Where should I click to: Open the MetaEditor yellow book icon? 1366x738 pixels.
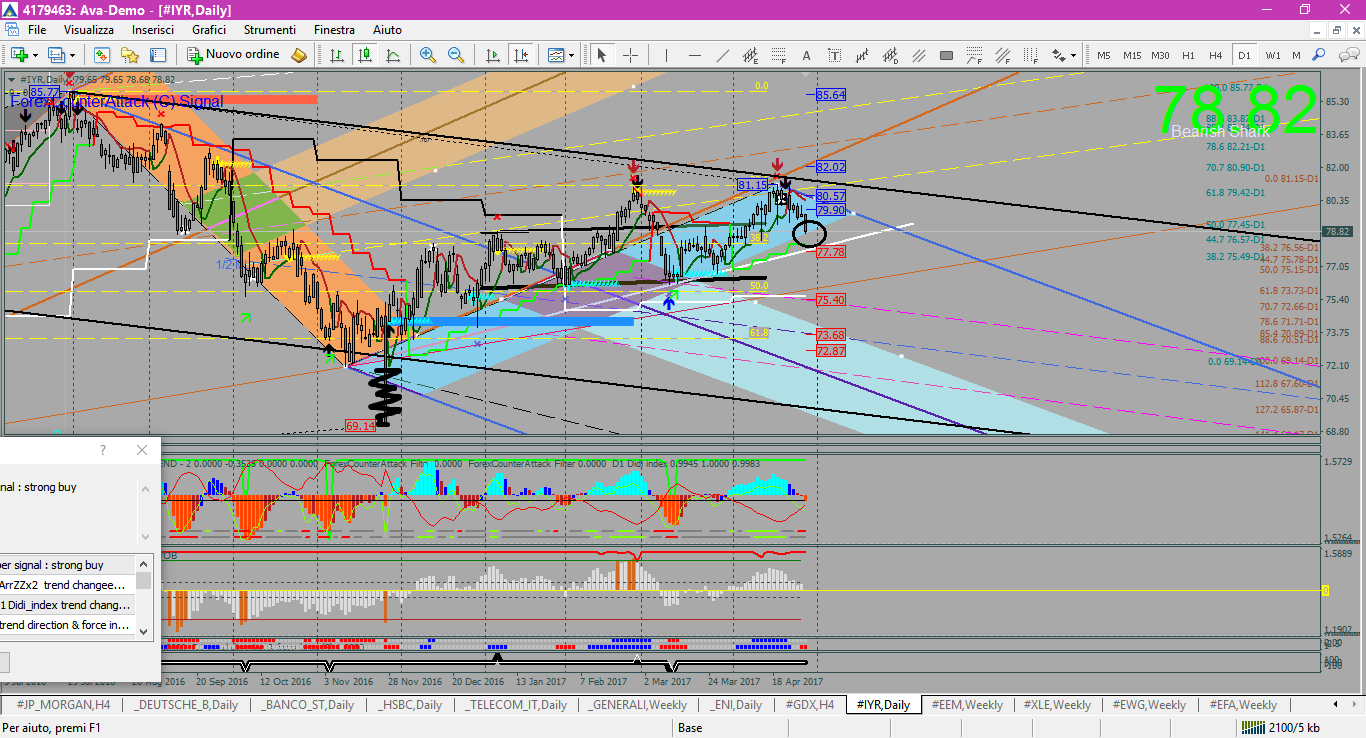299,55
